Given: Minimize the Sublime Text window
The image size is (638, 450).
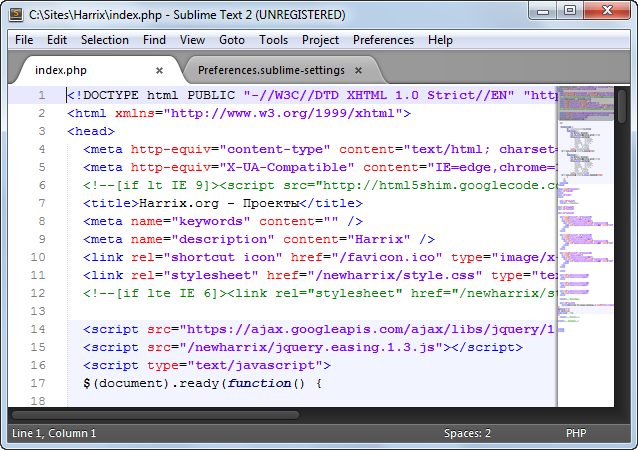Looking at the screenshot, I should click(x=543, y=11).
